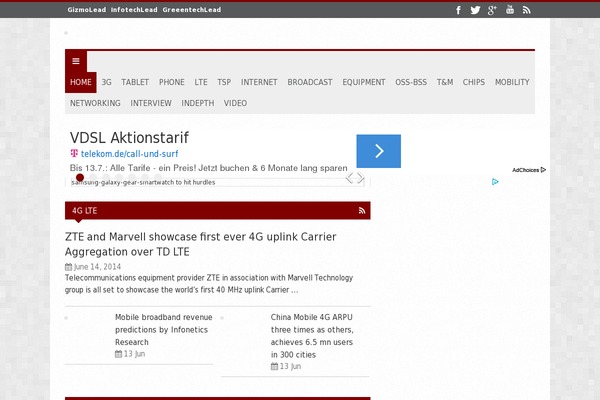This screenshot has height=400, width=600.
Task: Open the InfotechLead link
Action: pyautogui.click(x=134, y=10)
